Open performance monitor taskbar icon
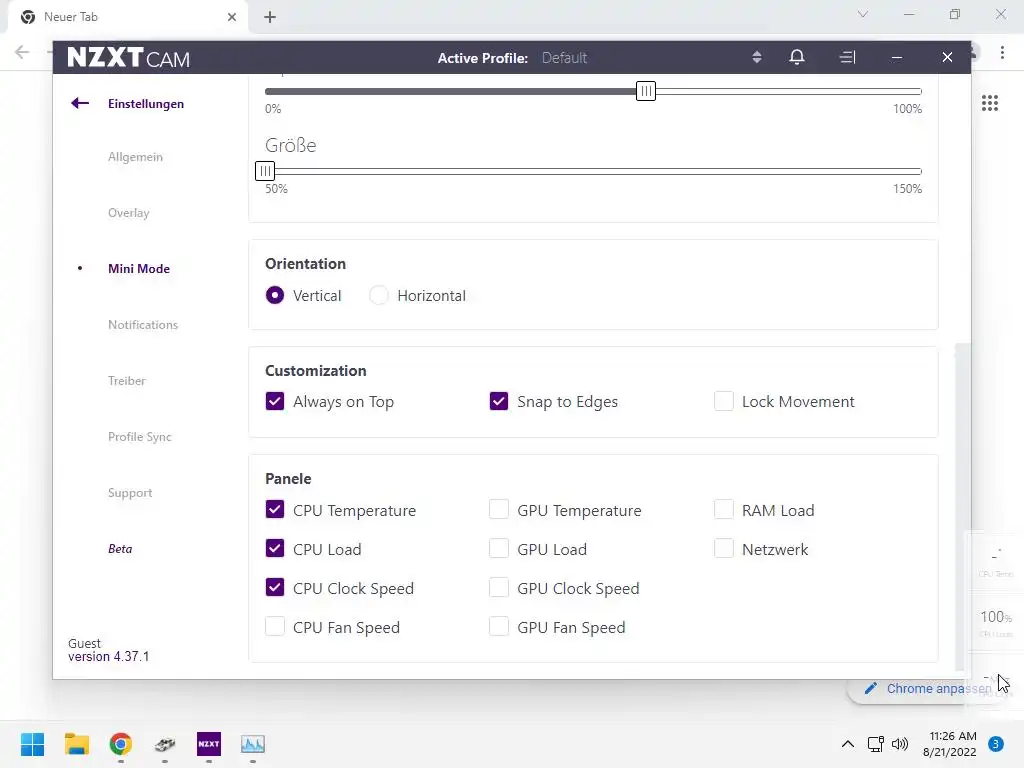Screen dimensions: 1024x768 pos(253,744)
